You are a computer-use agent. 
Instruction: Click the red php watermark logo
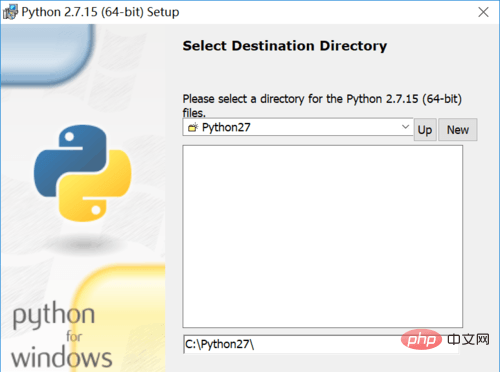coord(421,339)
